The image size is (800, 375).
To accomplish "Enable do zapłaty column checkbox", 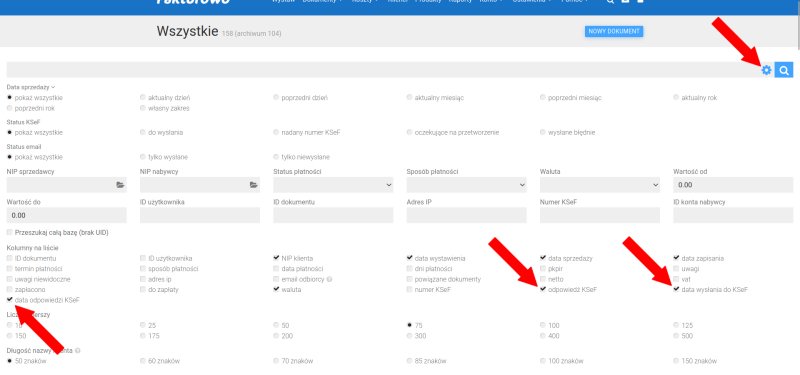I will point(143,289).
